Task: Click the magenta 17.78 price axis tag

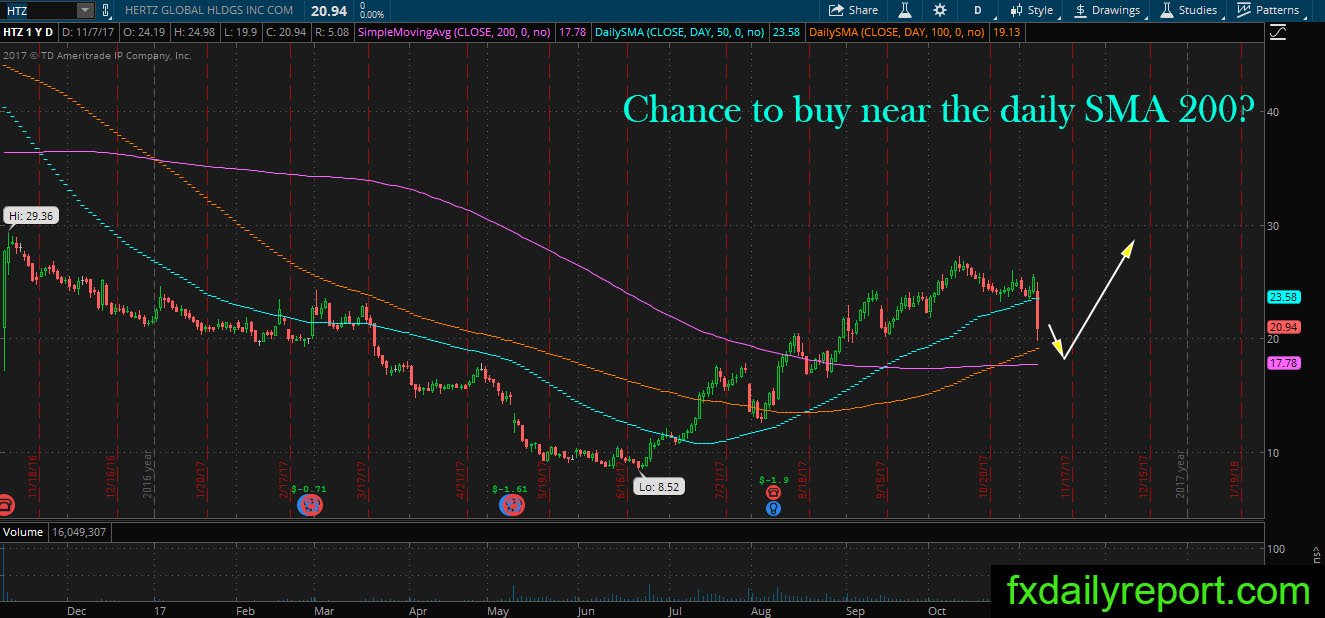Action: point(1282,363)
